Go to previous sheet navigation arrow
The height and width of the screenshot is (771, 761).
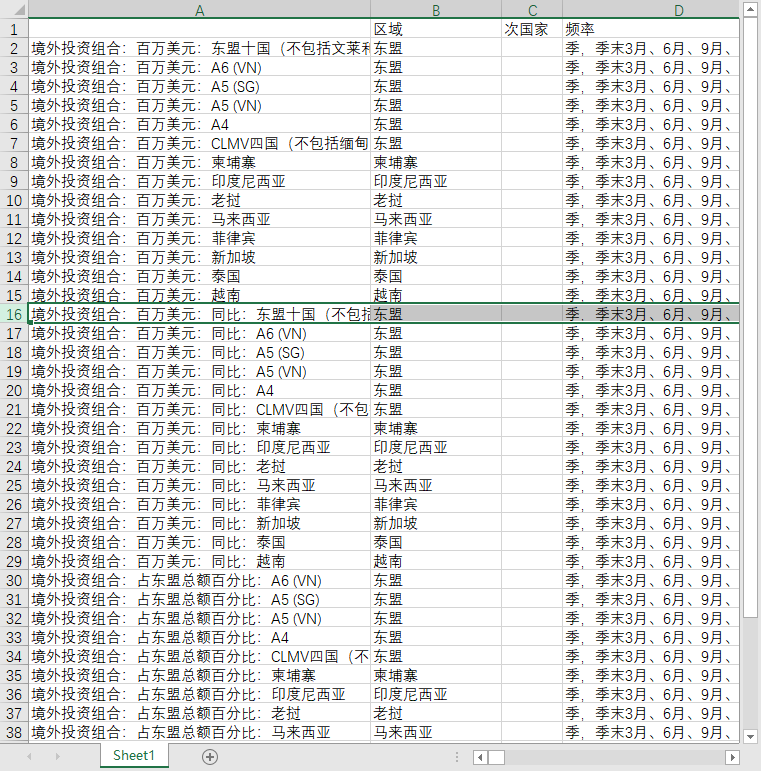click(x=29, y=757)
